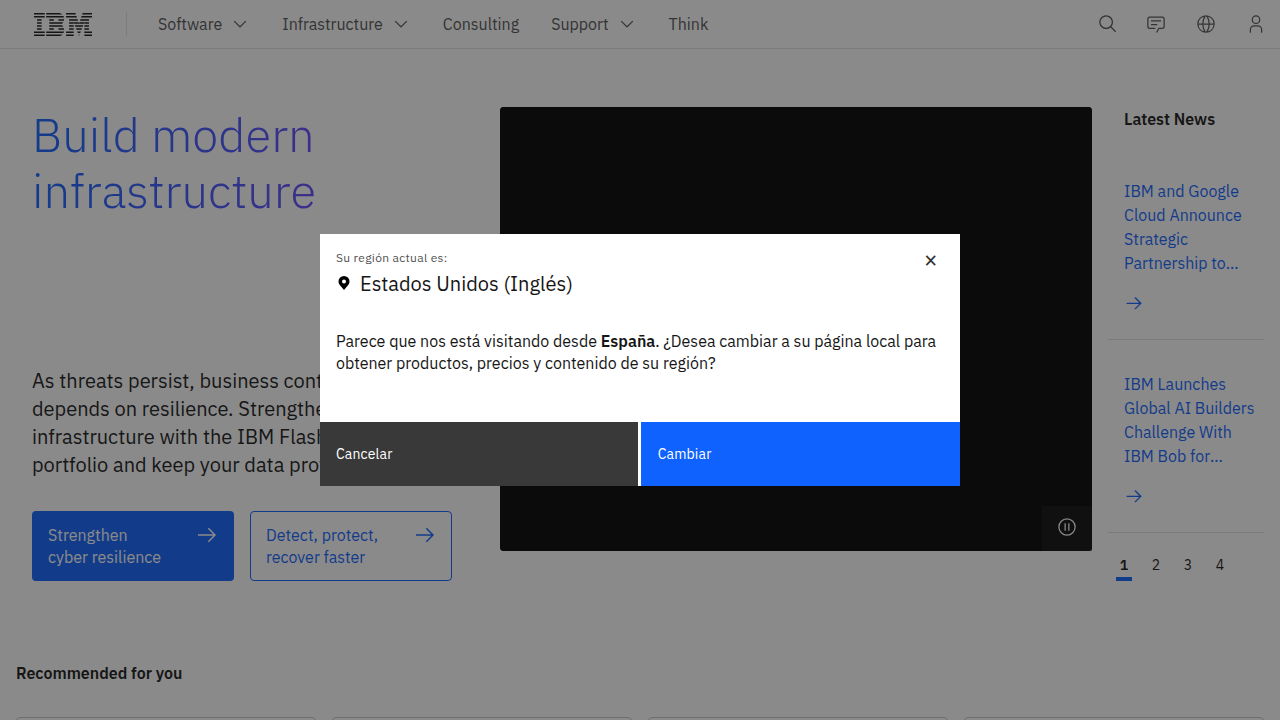The height and width of the screenshot is (720, 1280).
Task: Click the Cambiar button
Action: 800,454
